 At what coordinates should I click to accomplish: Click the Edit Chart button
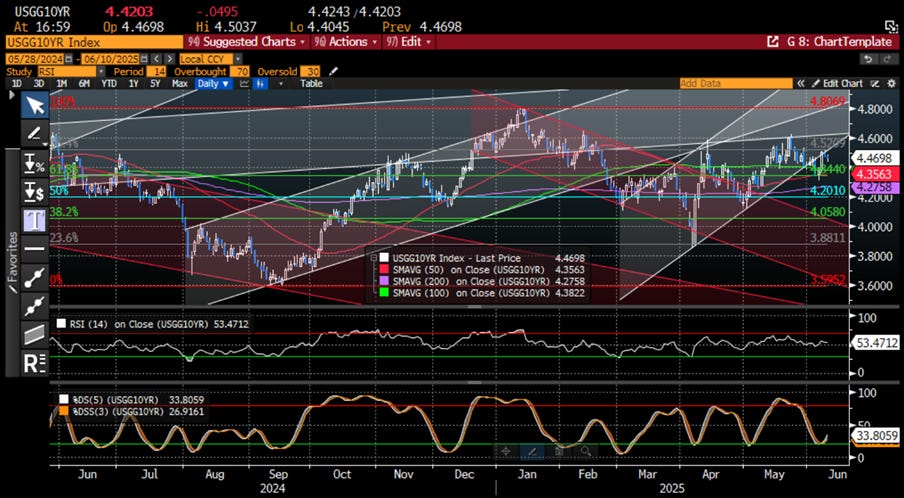coord(838,84)
